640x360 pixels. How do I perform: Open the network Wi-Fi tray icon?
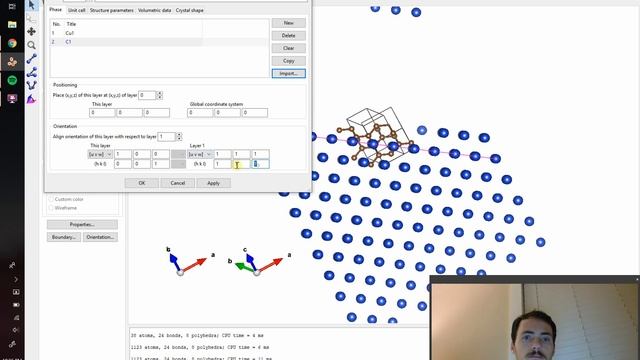coord(16,318)
